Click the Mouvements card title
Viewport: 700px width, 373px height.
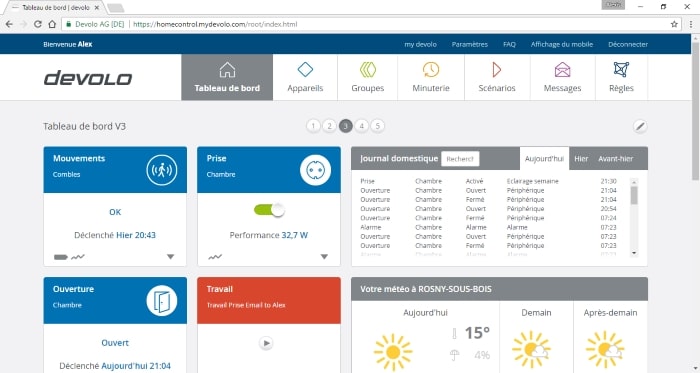[79, 158]
